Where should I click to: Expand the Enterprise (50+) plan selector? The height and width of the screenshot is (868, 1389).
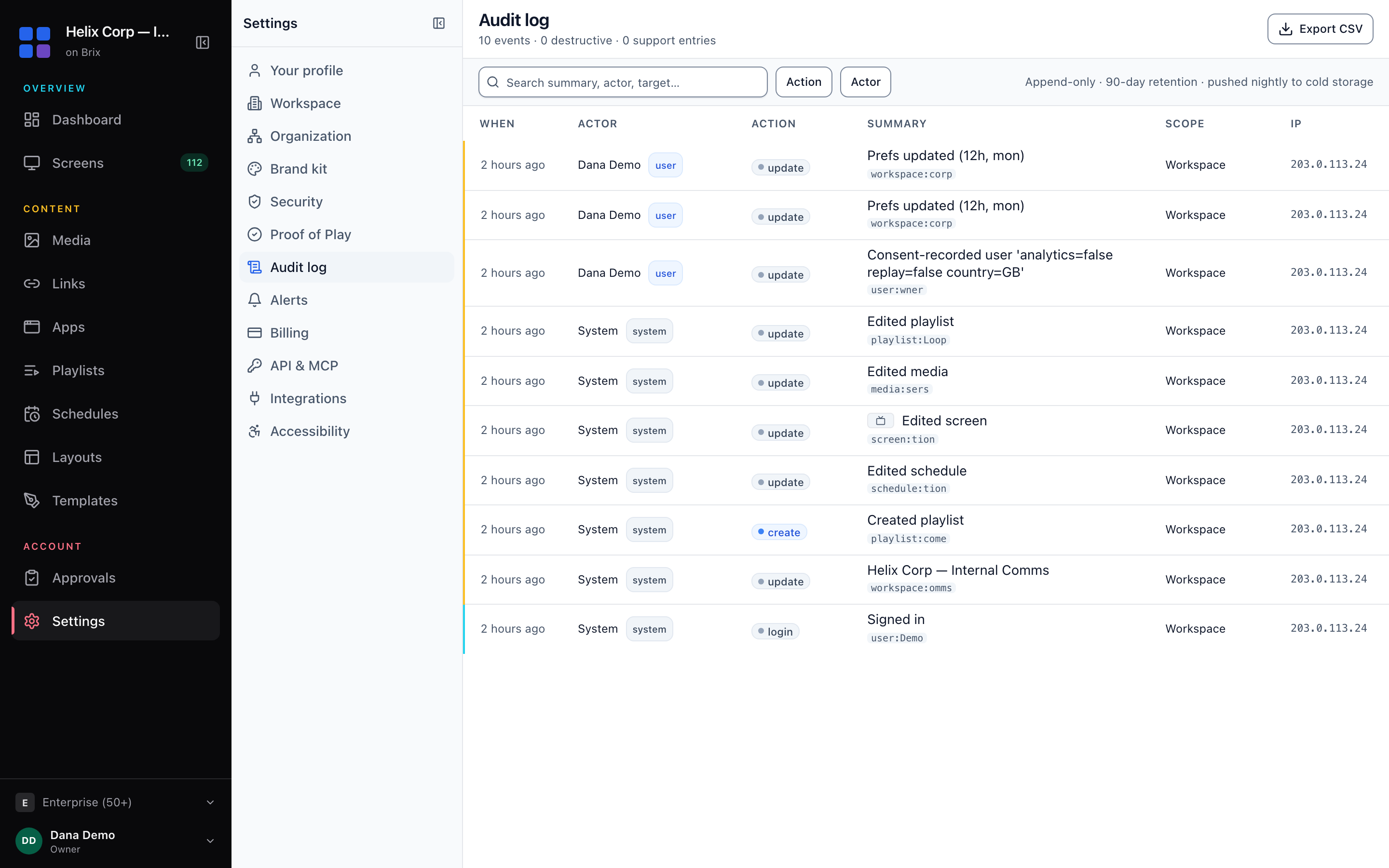[x=115, y=802]
